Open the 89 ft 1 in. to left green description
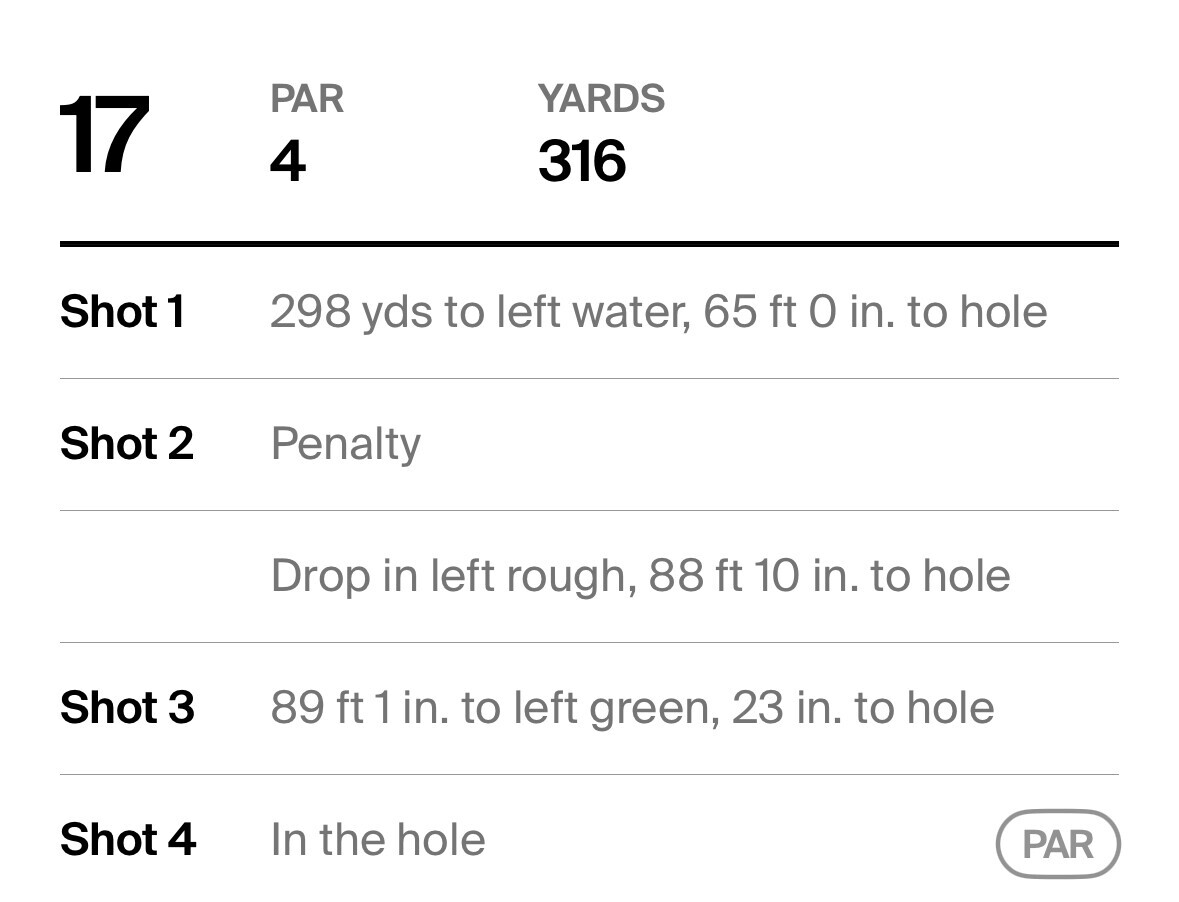The width and height of the screenshot is (1179, 902). [x=632, y=707]
